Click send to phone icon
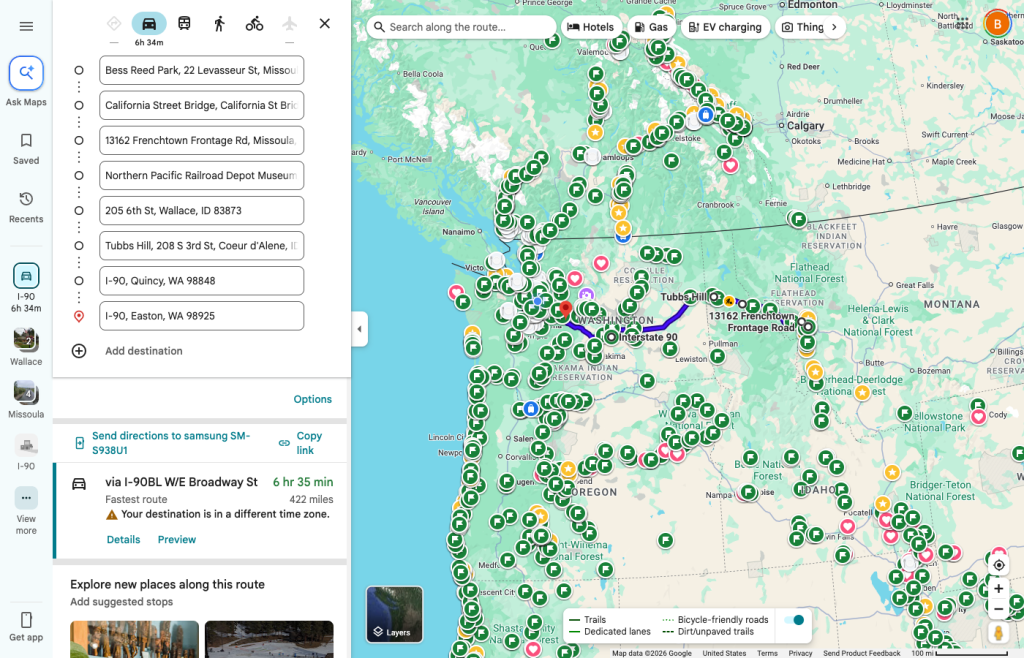The height and width of the screenshot is (658, 1024). pyautogui.click(x=79, y=443)
